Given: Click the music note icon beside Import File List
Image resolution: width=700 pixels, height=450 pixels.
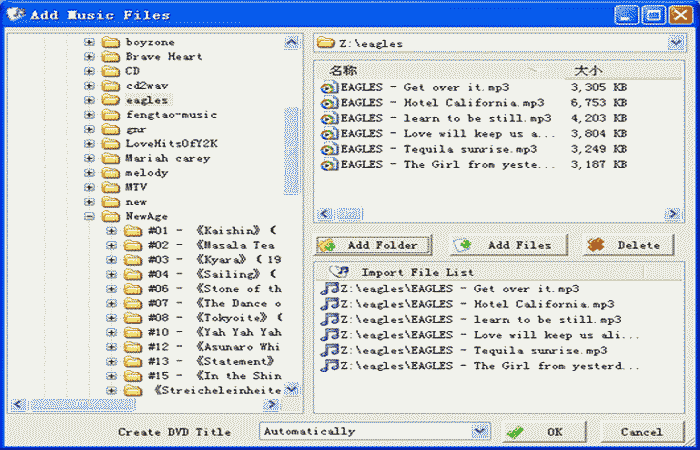Looking at the screenshot, I should point(340,271).
